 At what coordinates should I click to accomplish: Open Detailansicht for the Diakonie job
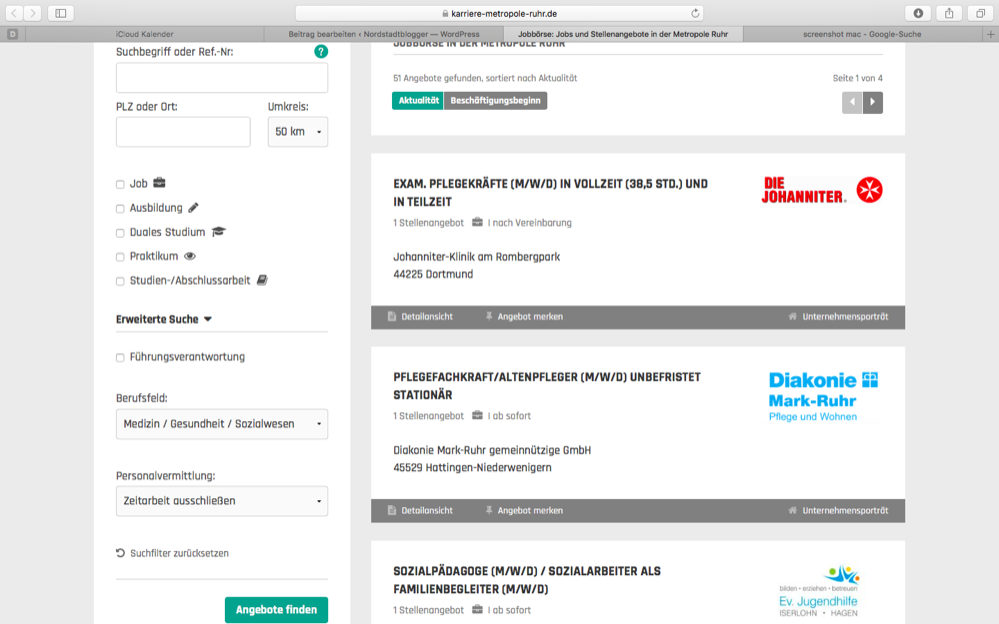(420, 511)
